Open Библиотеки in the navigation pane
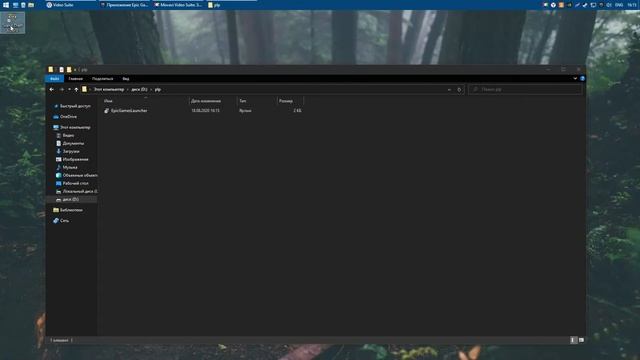Viewport: 640px width, 360px height. (71, 210)
